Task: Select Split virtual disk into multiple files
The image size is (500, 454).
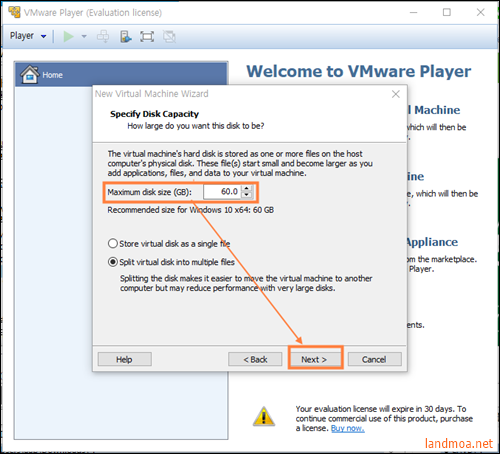Action: [171, 262]
